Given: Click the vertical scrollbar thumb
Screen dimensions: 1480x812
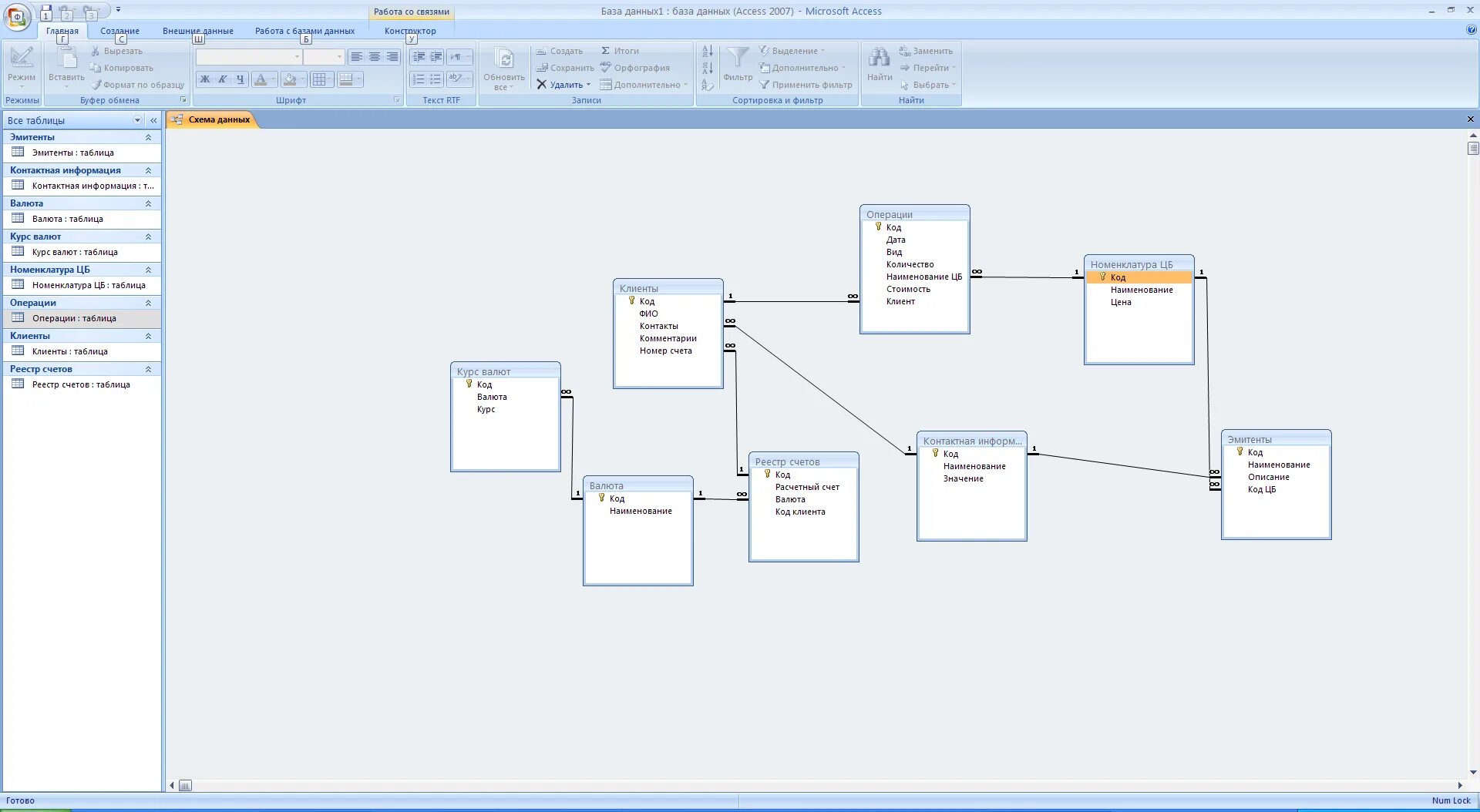Looking at the screenshot, I should (1473, 148).
